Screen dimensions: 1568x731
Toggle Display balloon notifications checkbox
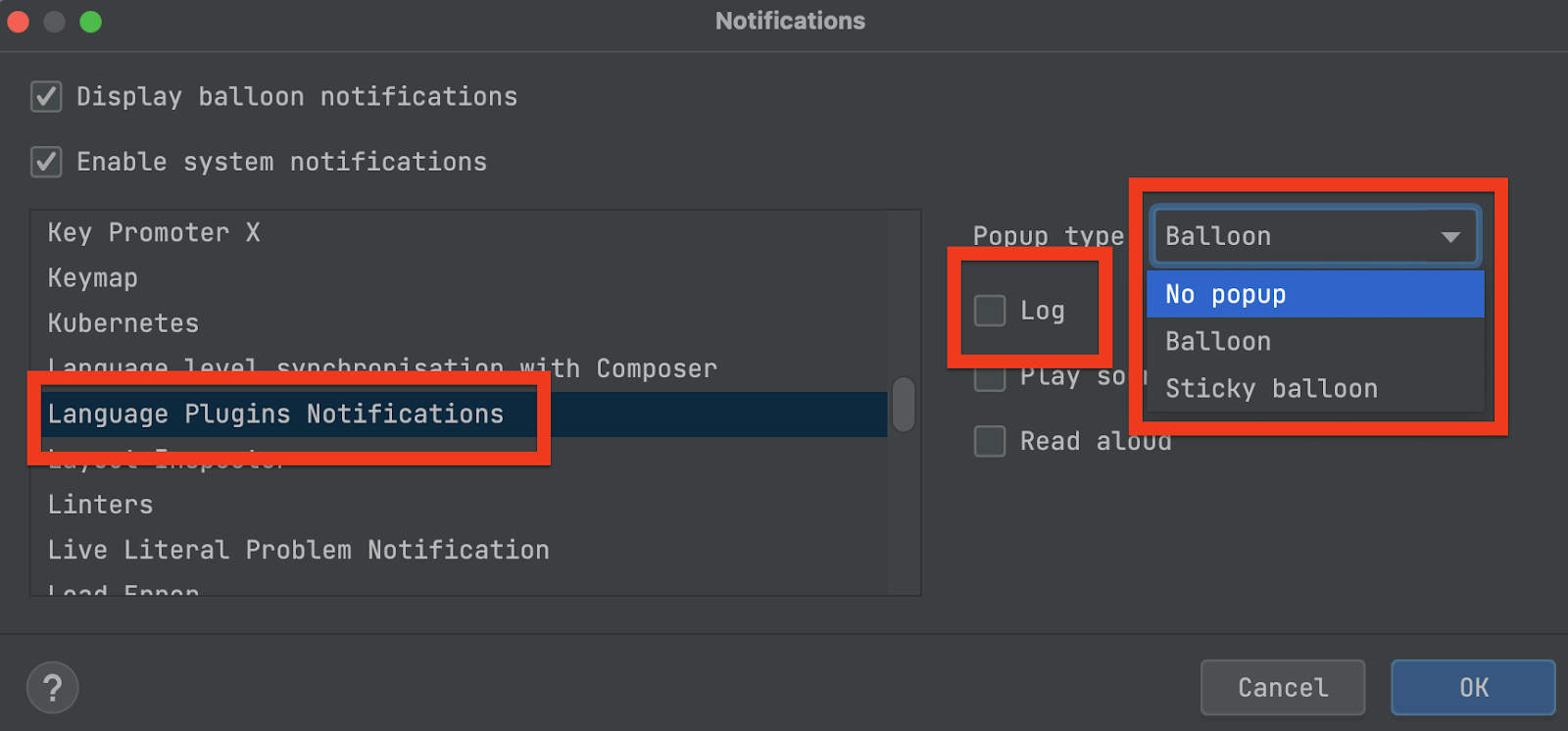[46, 97]
